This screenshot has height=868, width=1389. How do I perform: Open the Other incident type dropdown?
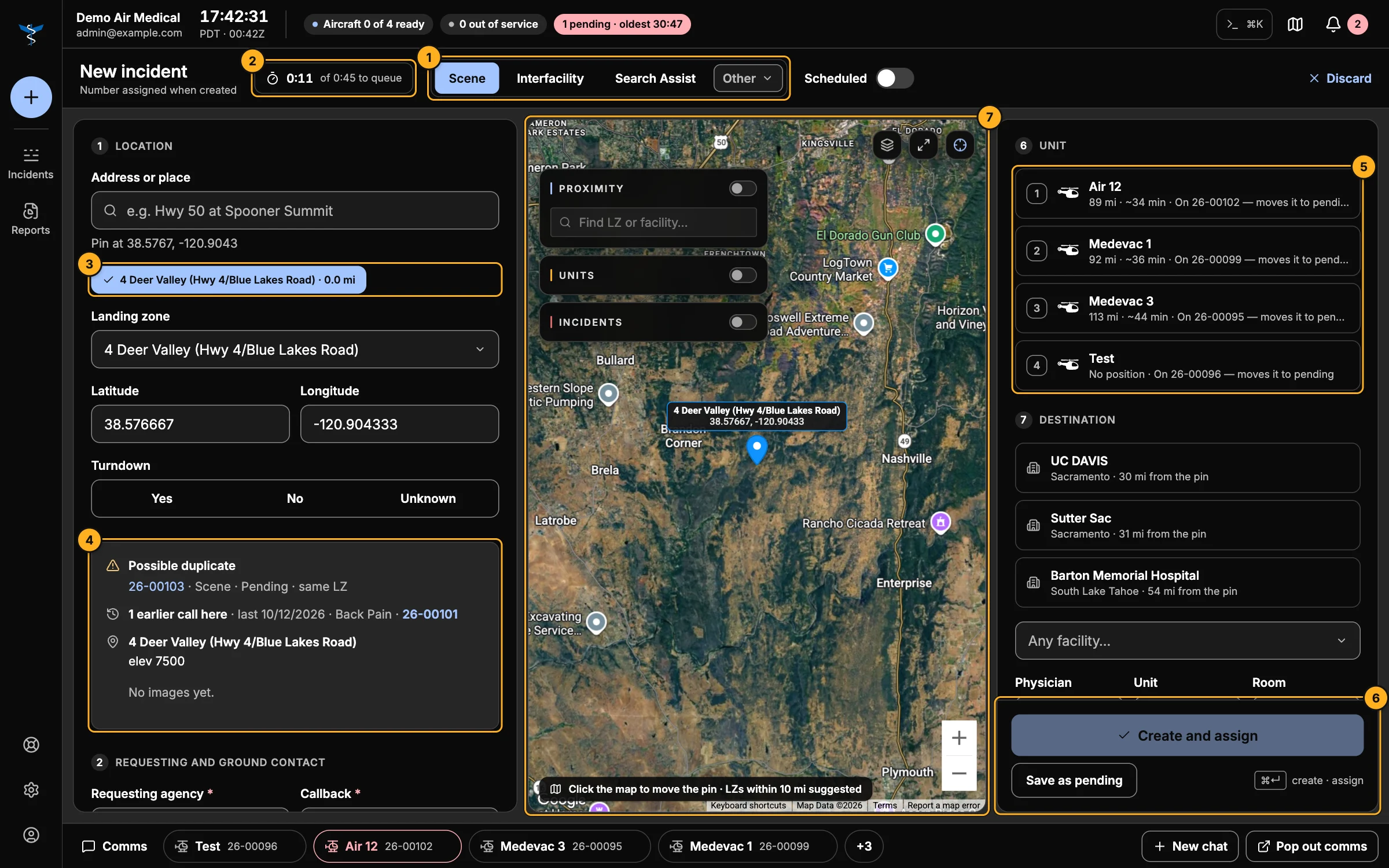pos(747,78)
